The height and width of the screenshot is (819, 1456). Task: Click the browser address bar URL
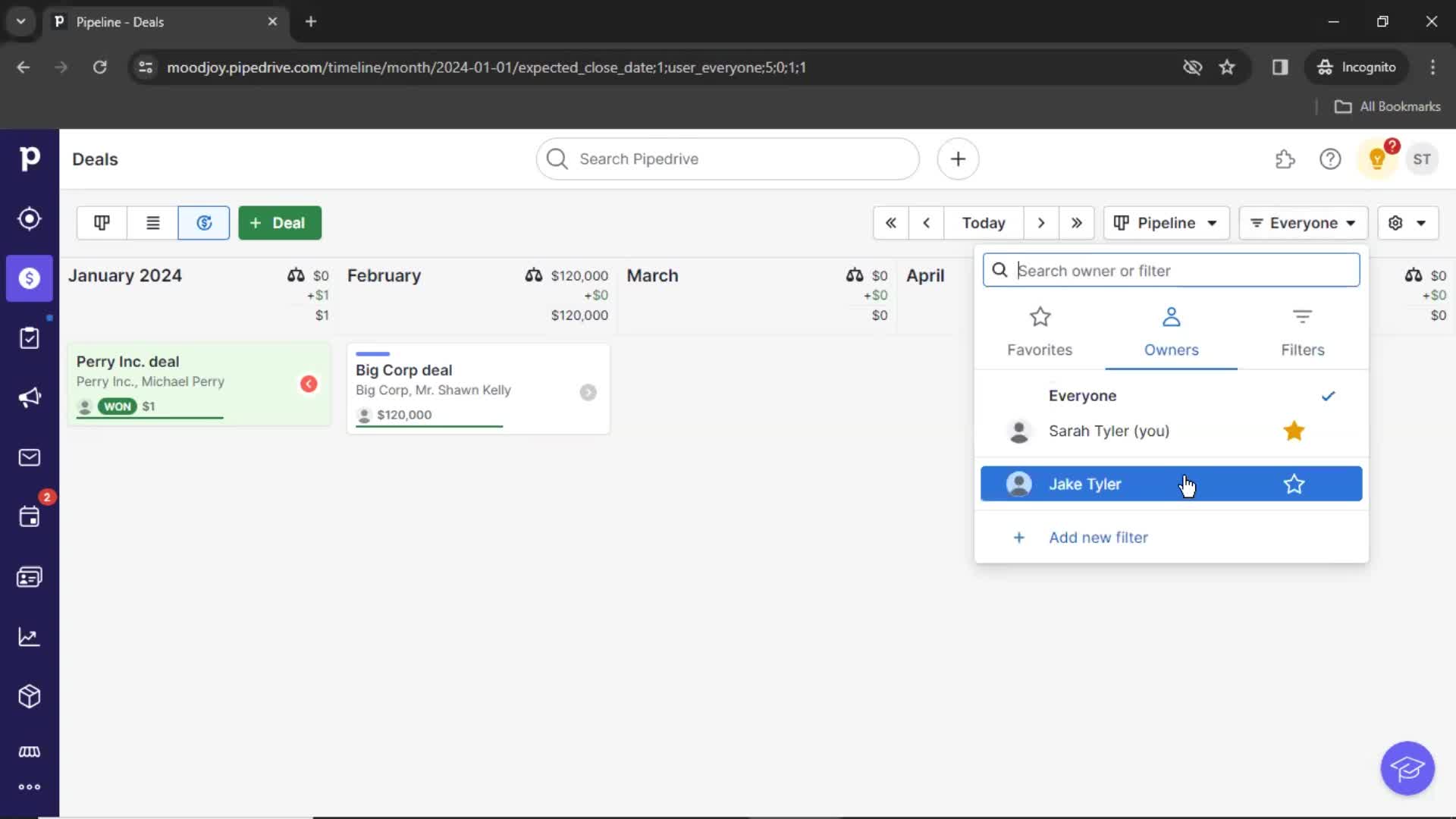click(486, 67)
